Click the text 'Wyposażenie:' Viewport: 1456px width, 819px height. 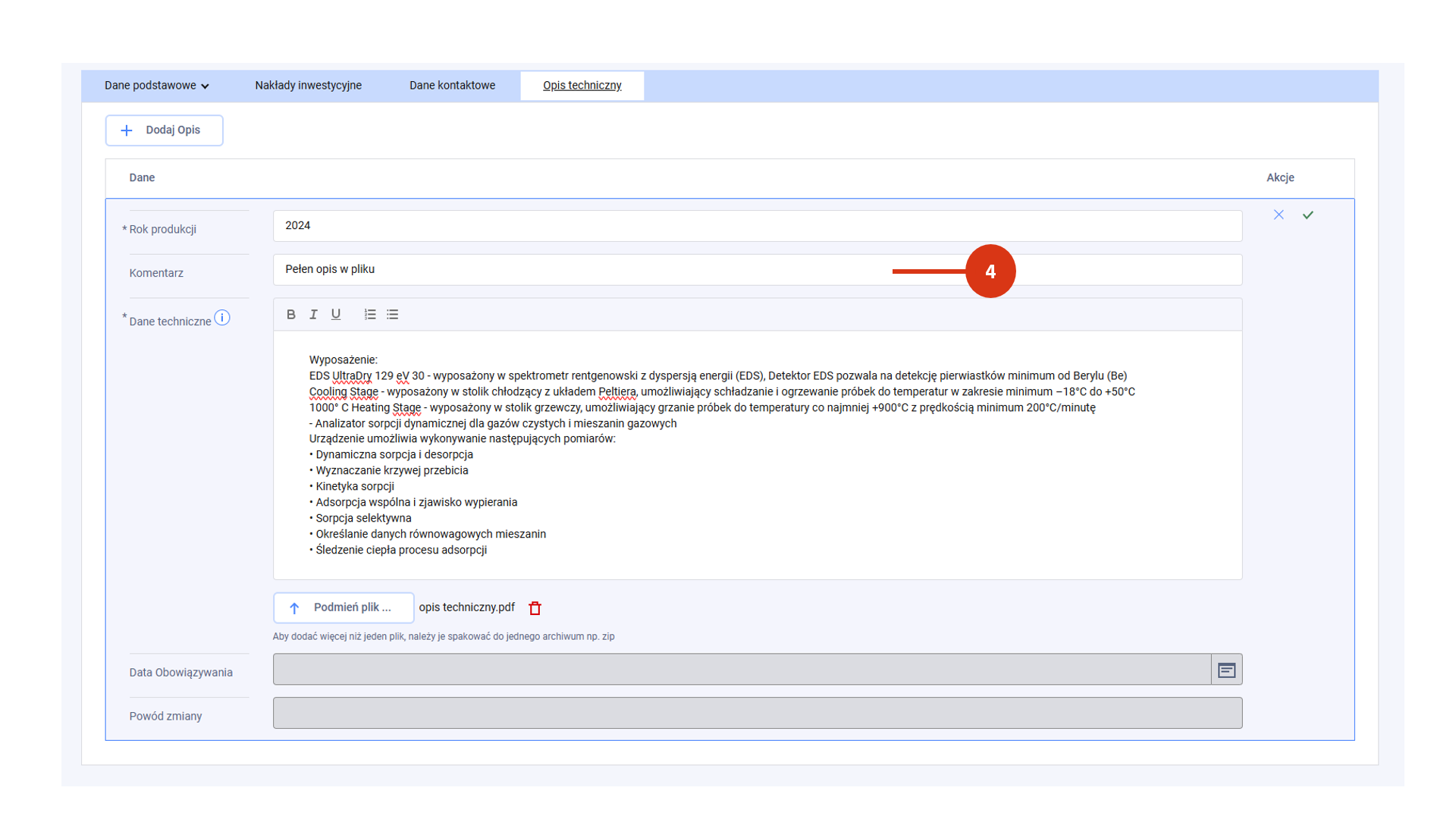point(343,360)
